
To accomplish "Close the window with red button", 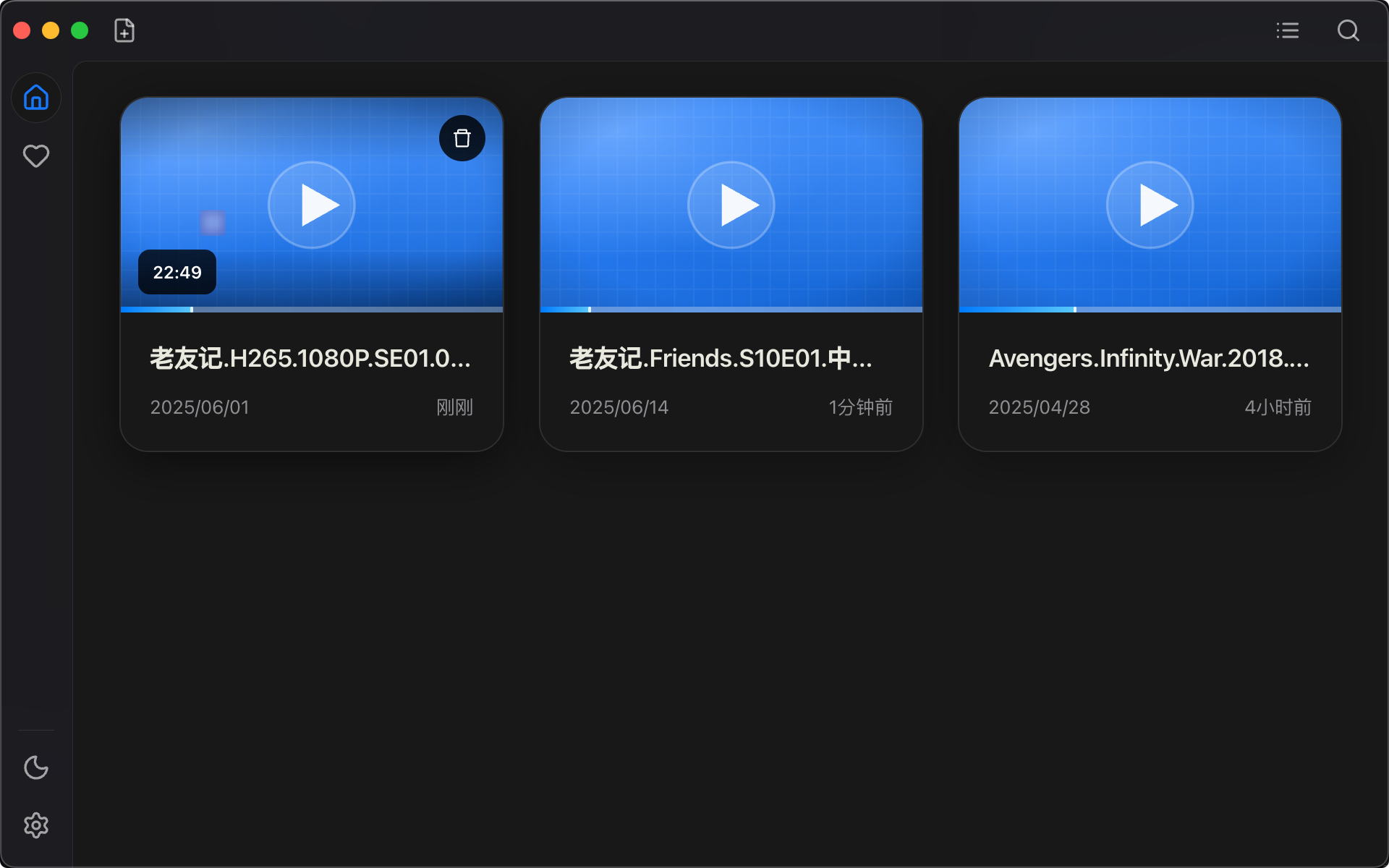I will (22, 30).
